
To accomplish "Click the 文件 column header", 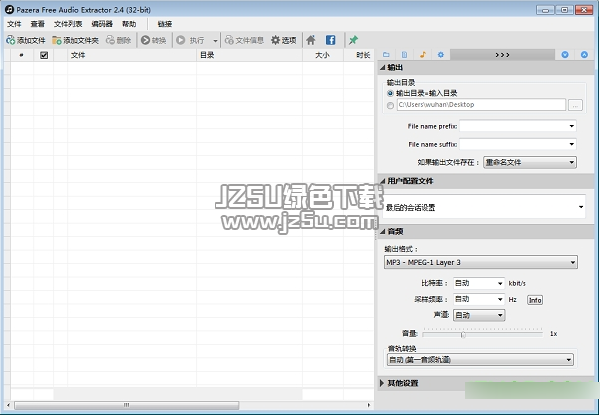I will click(x=132, y=55).
